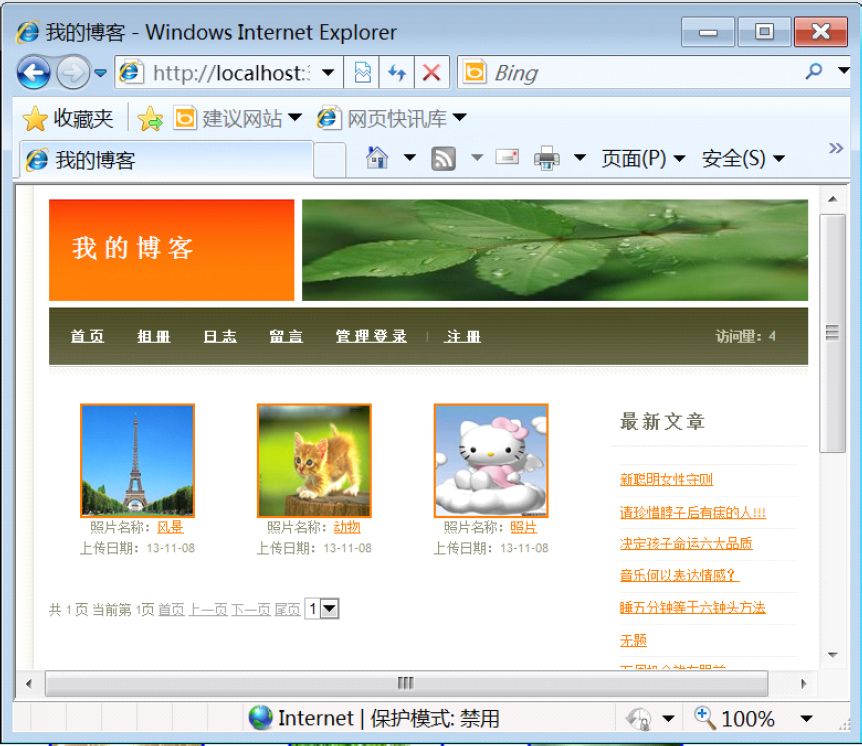Open search provider dropdown arrow
The height and width of the screenshot is (746, 862).
(x=844, y=70)
